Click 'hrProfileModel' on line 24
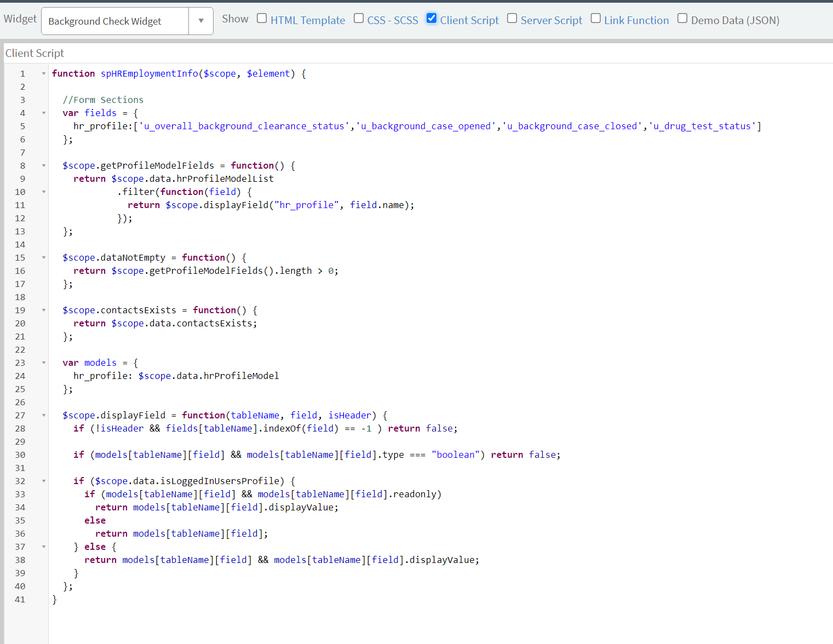This screenshot has width=833, height=644. click(241, 376)
